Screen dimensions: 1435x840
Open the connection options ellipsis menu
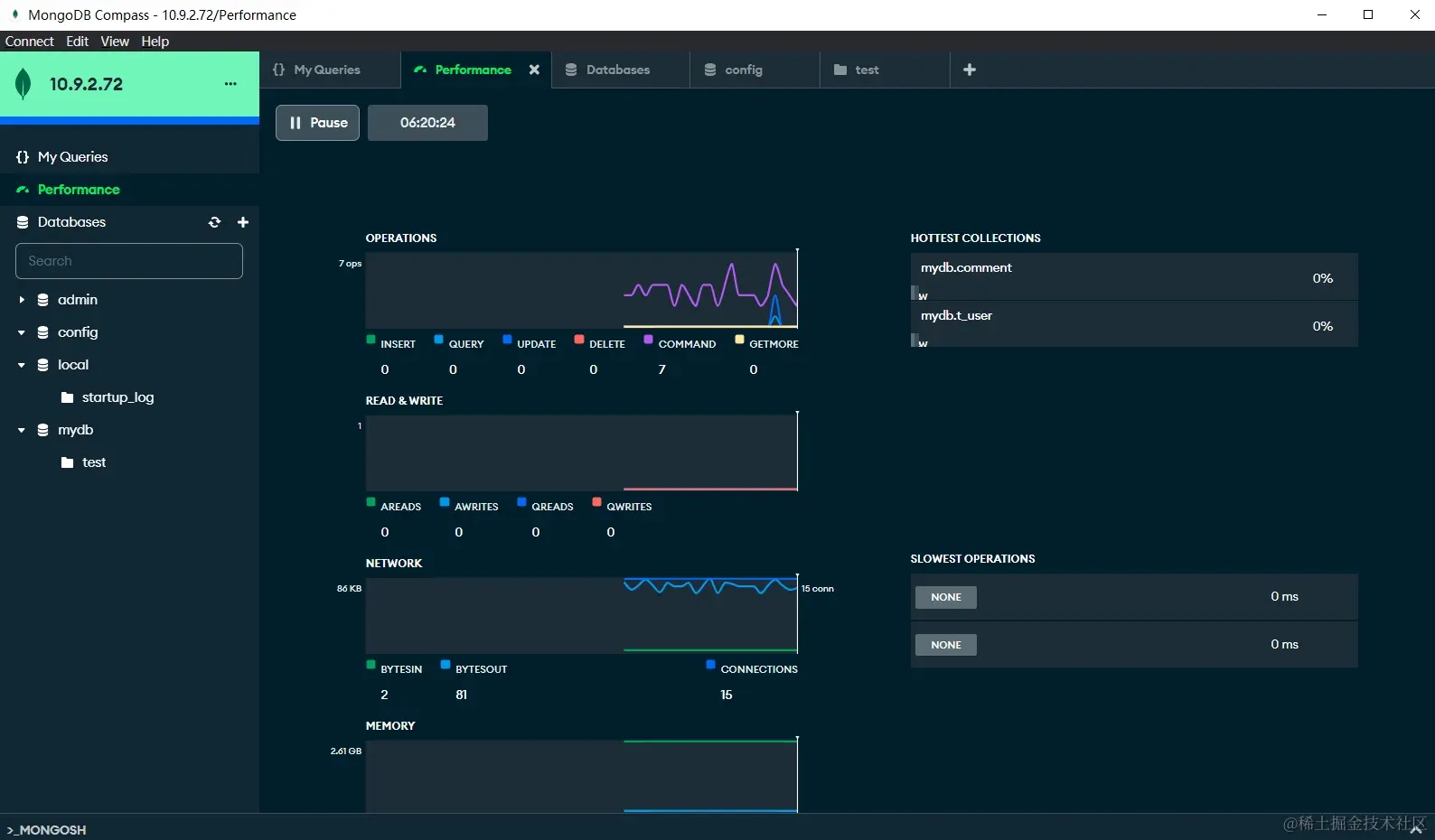click(230, 83)
